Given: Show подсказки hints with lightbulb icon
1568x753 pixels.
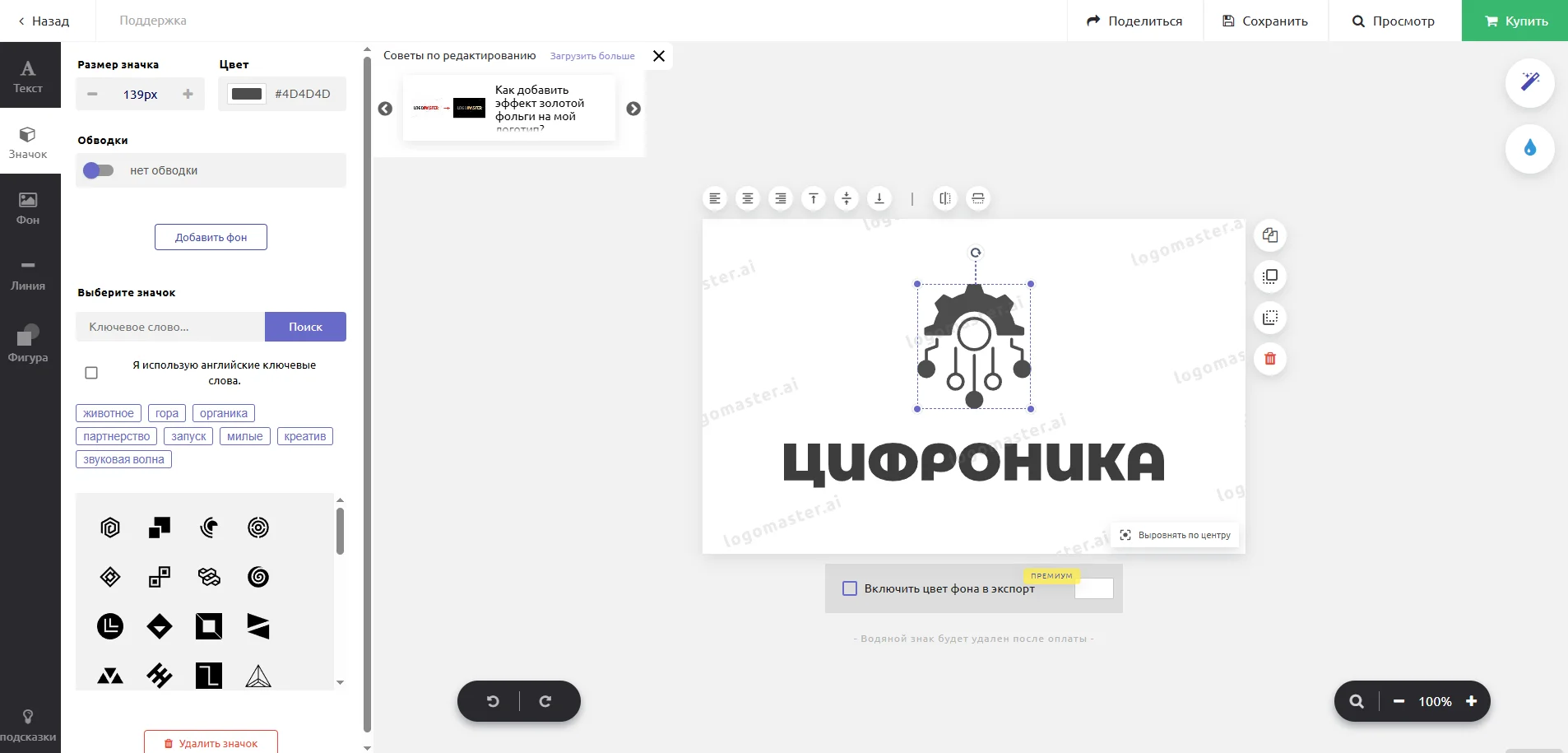Looking at the screenshot, I should point(28,725).
